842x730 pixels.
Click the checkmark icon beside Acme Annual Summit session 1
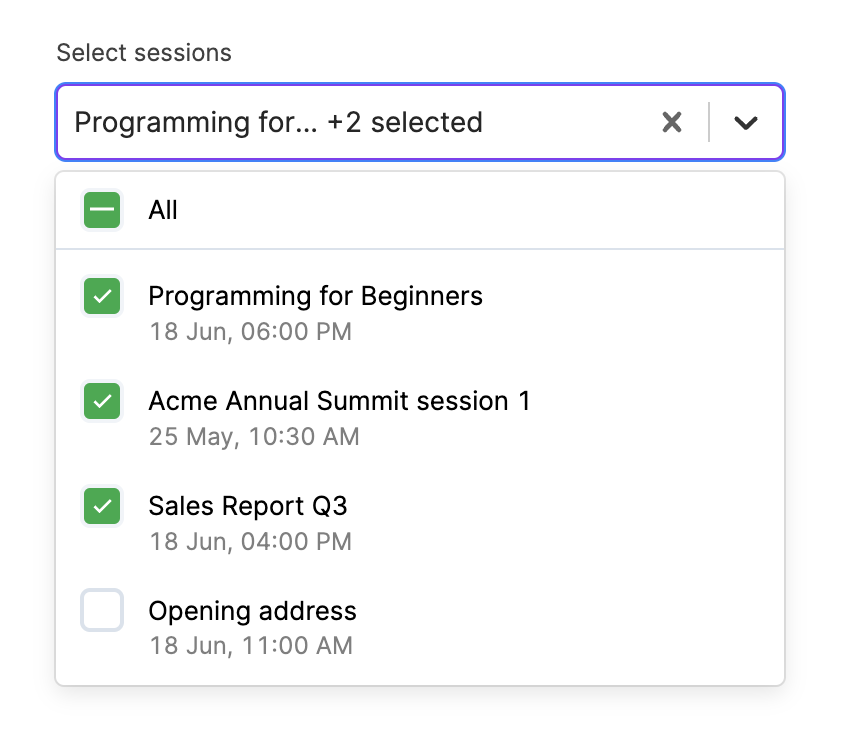coord(101,401)
